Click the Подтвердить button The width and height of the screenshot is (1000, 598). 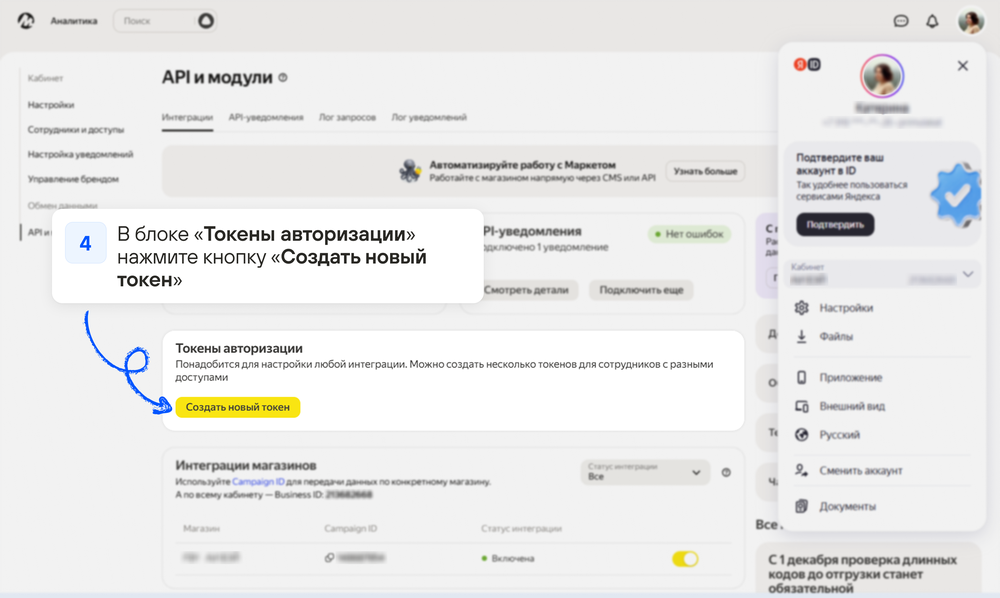[x=835, y=224]
